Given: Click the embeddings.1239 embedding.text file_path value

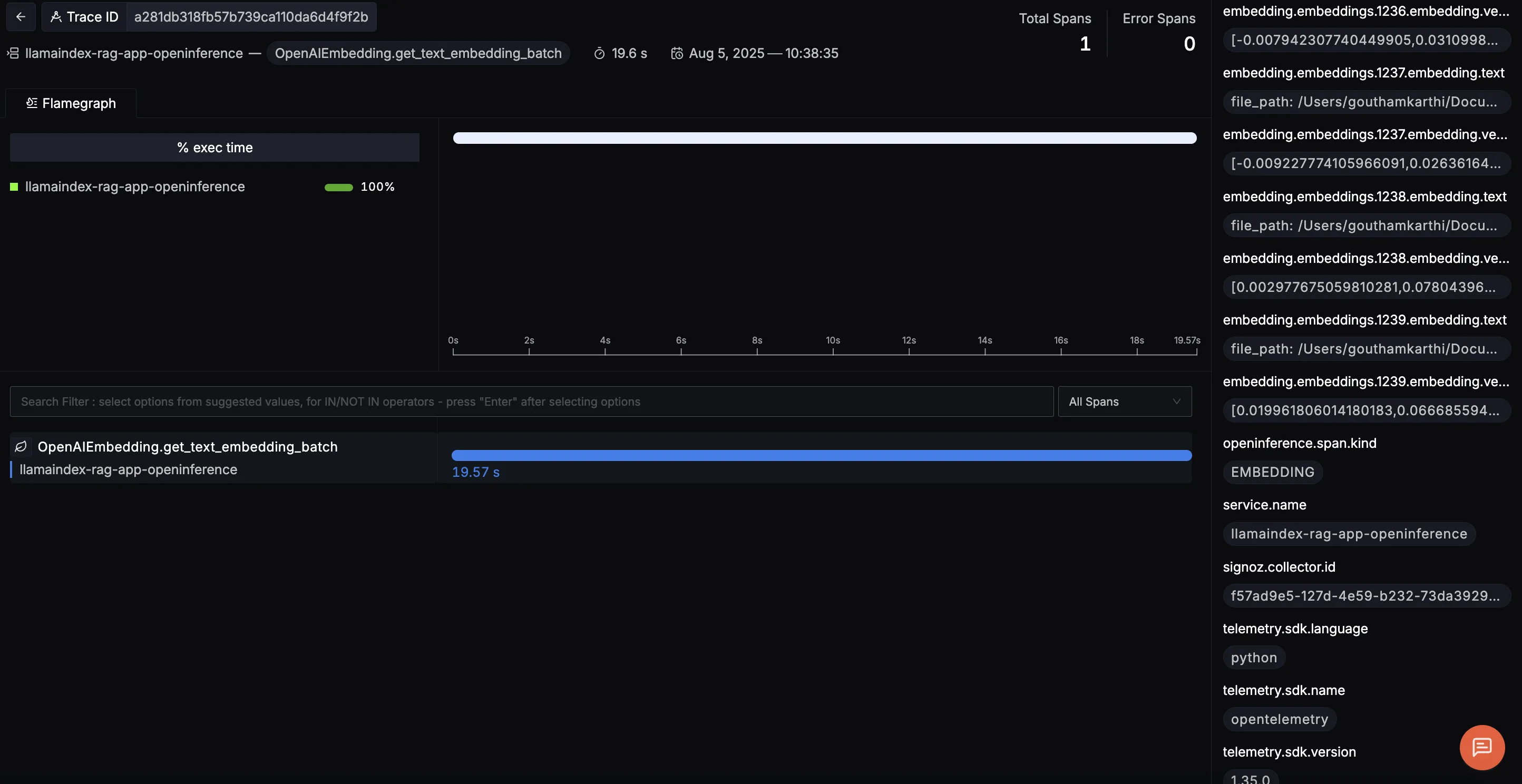Looking at the screenshot, I should pos(1366,349).
